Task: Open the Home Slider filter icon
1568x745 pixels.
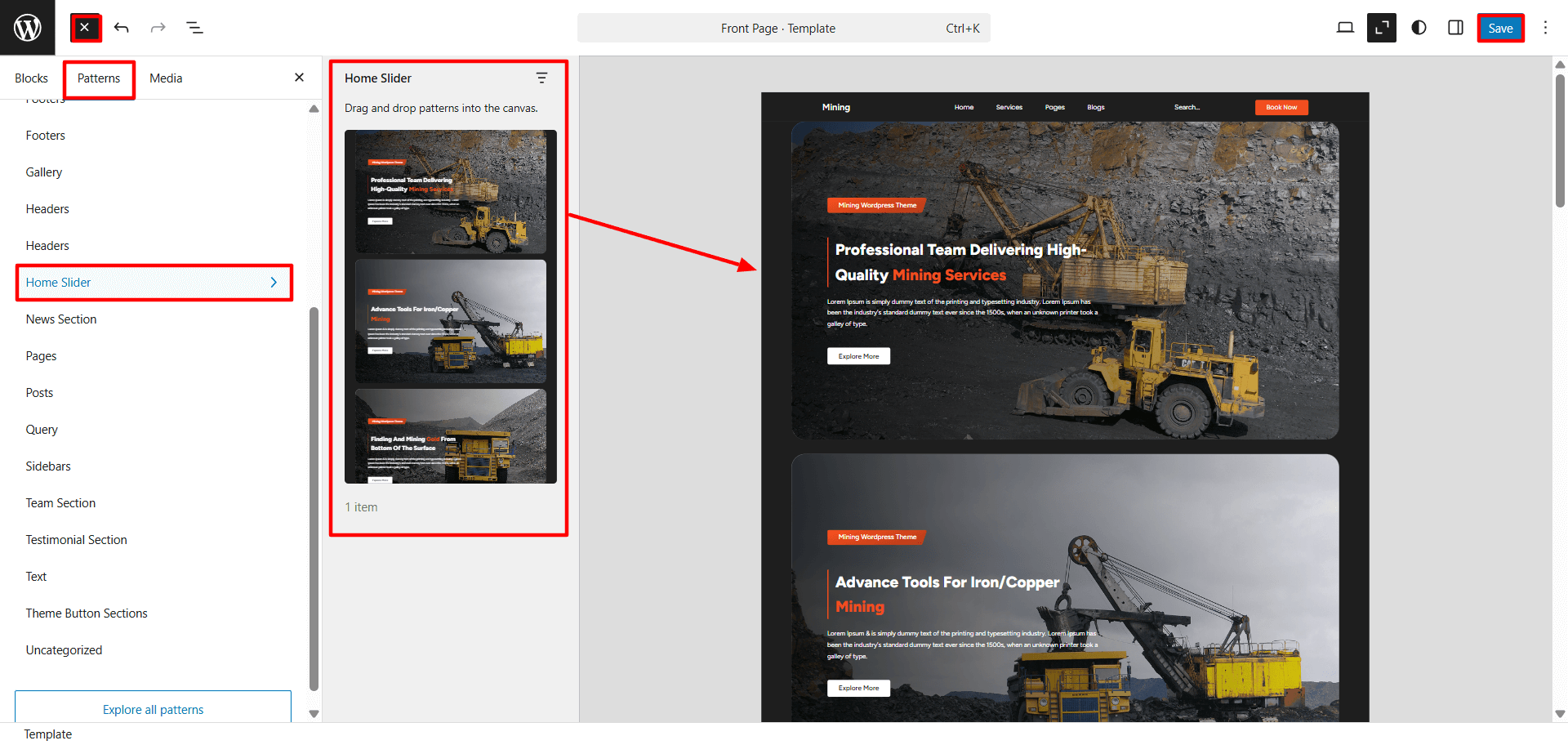Action: [541, 78]
